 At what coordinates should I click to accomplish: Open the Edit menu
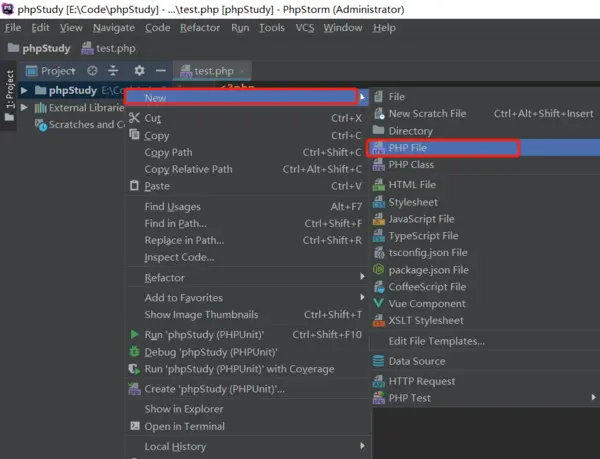(40, 28)
